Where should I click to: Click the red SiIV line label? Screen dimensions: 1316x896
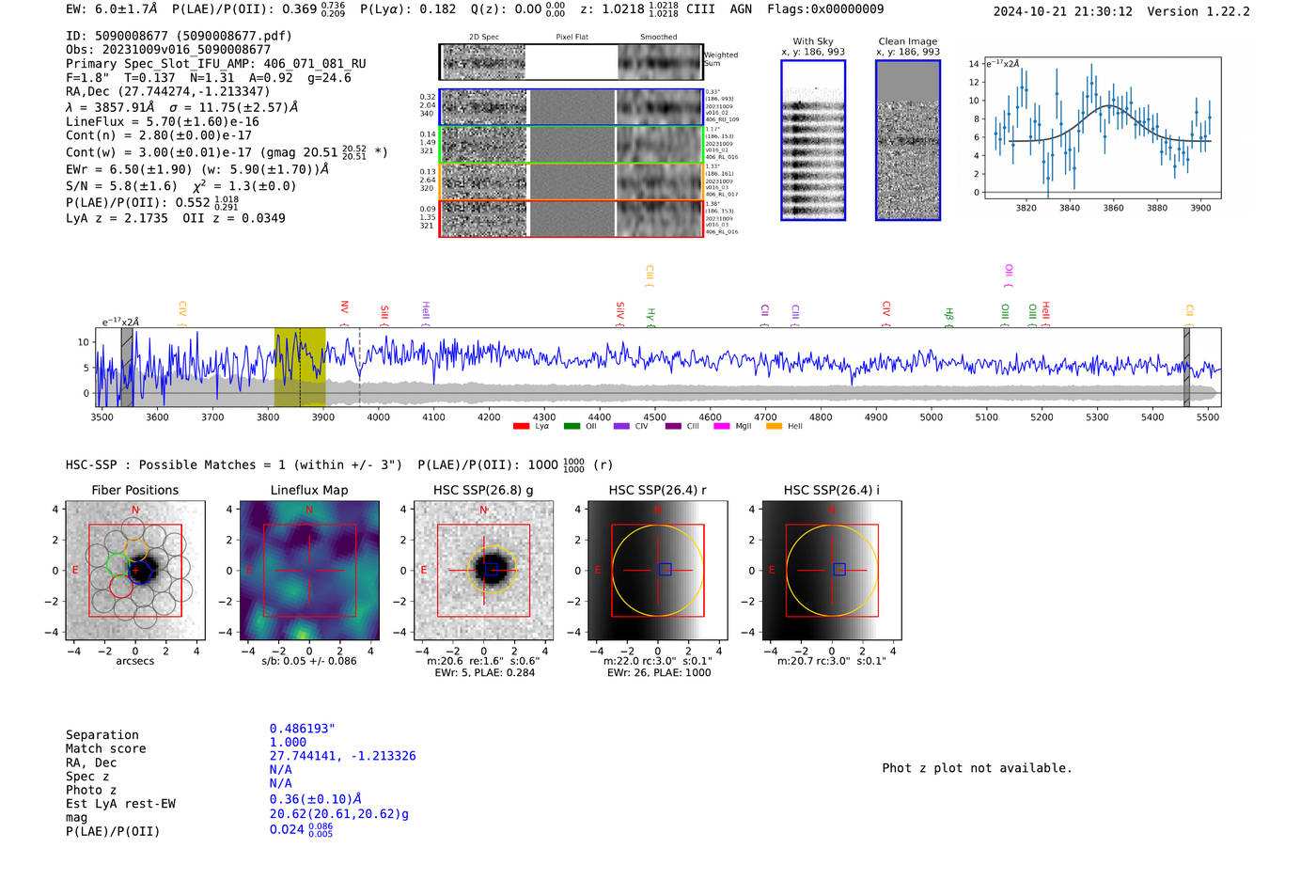coord(619,313)
